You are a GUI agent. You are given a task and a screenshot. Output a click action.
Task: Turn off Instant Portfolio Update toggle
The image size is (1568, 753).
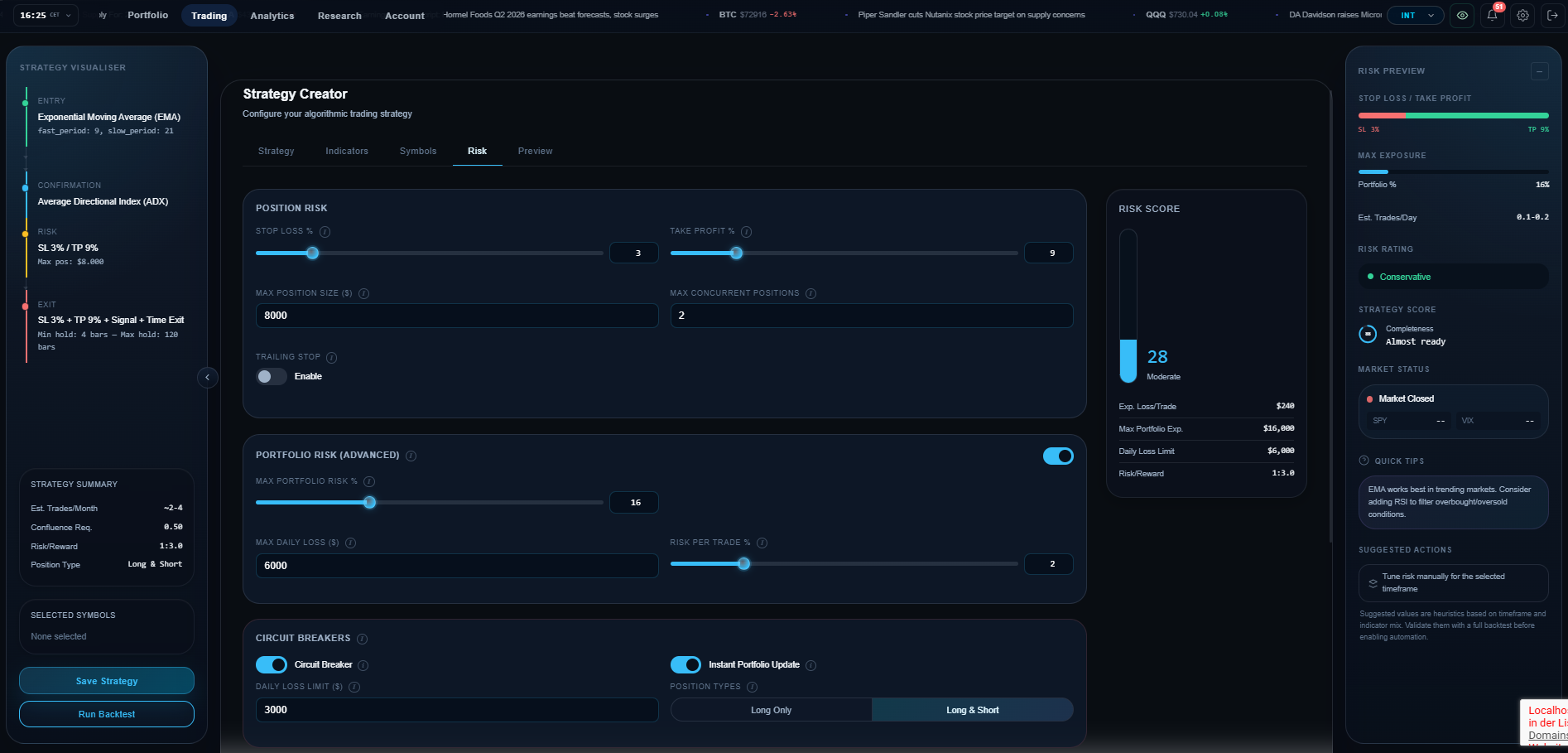click(685, 665)
